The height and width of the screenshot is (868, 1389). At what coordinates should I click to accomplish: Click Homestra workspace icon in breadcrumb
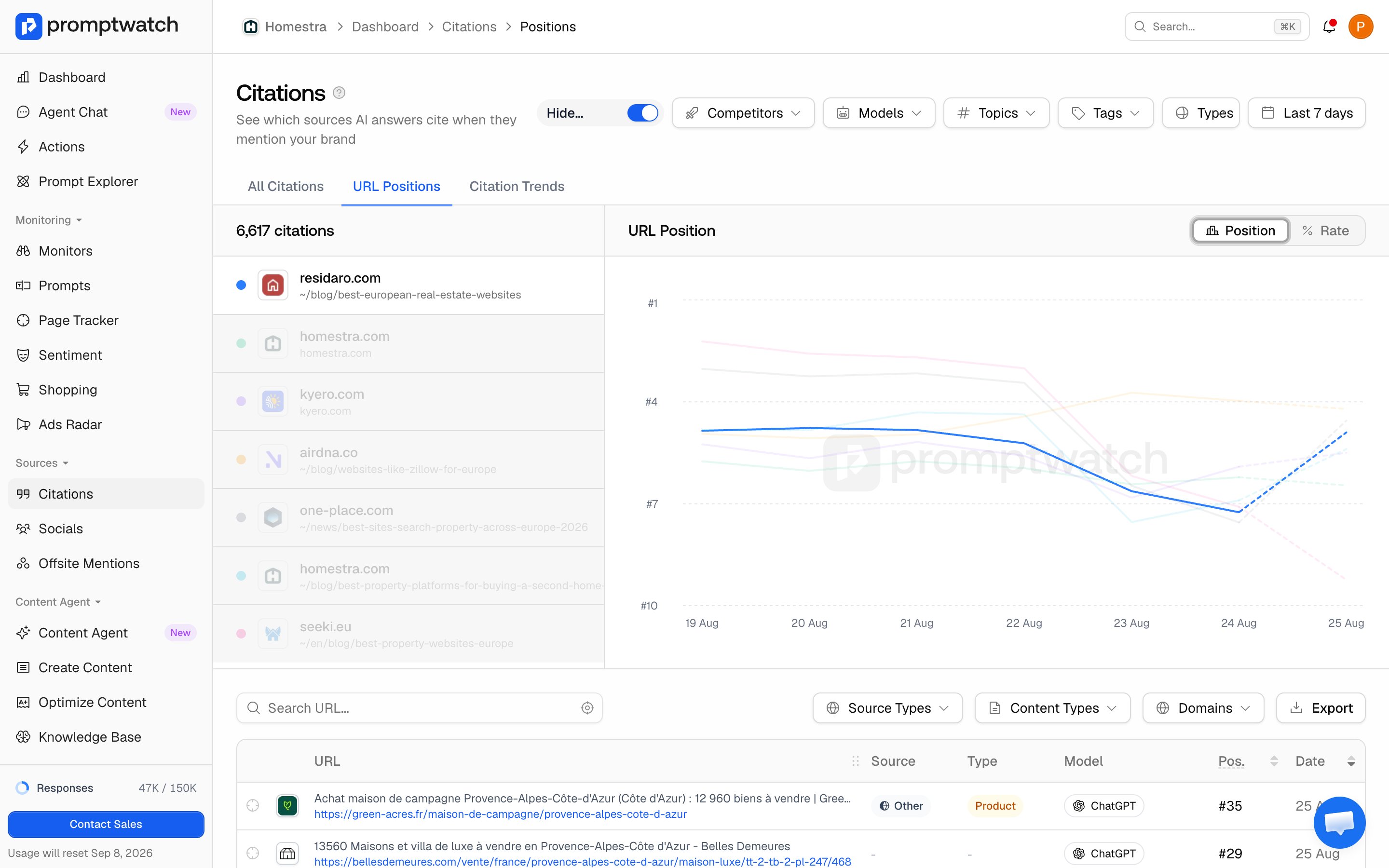(250, 27)
